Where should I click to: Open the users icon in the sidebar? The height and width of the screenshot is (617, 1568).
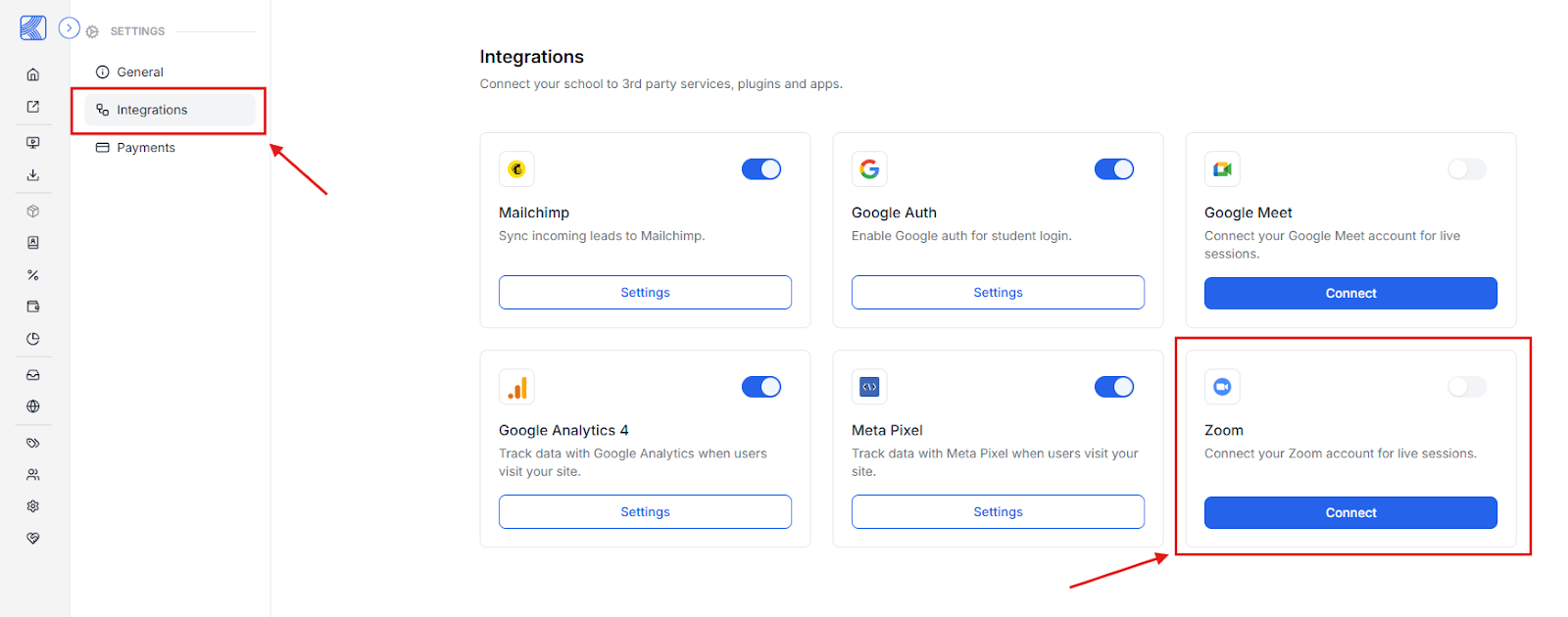click(33, 475)
